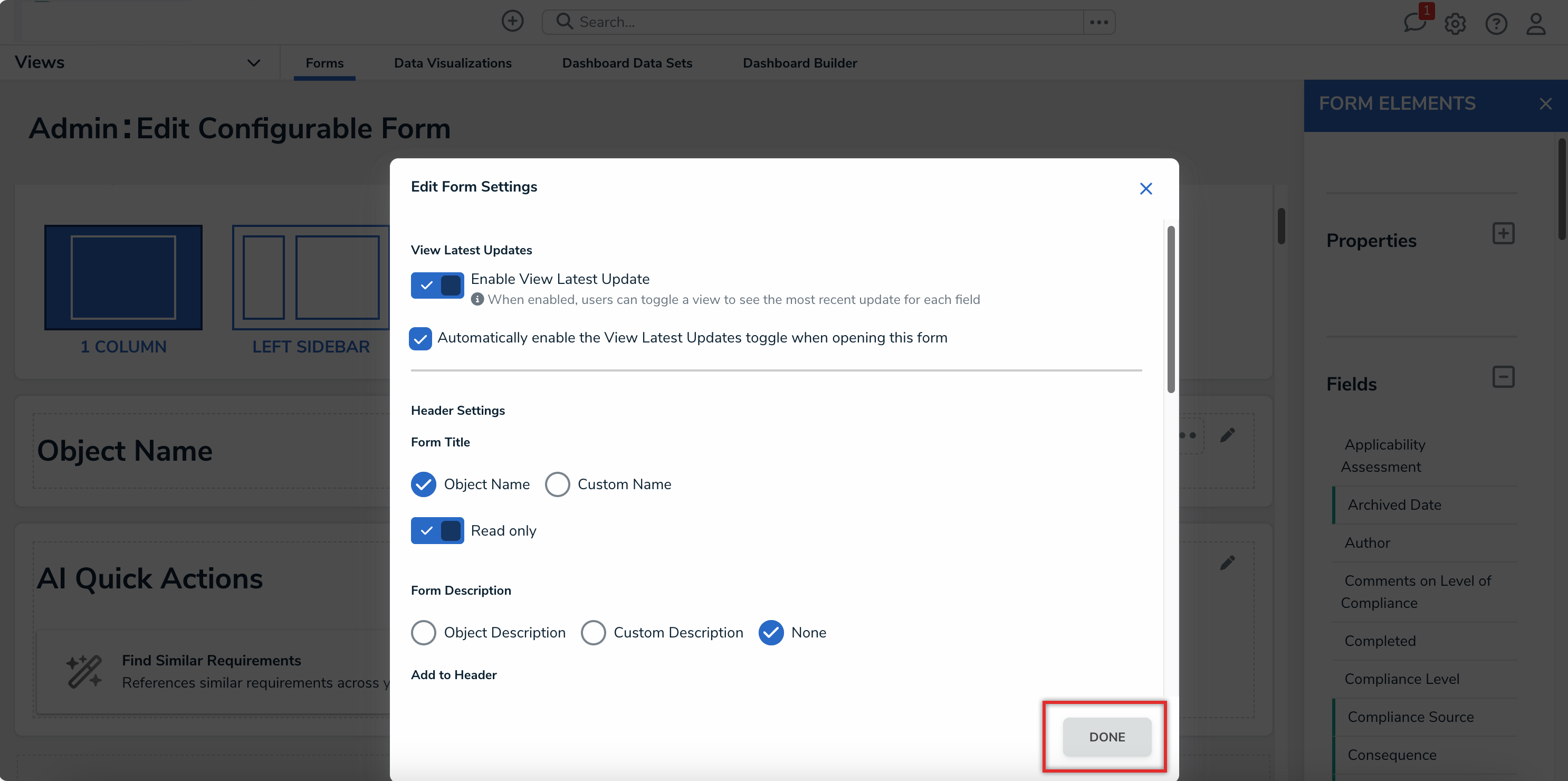This screenshot has width=1568, height=781.
Task: Click the help question mark icon
Action: (1496, 24)
